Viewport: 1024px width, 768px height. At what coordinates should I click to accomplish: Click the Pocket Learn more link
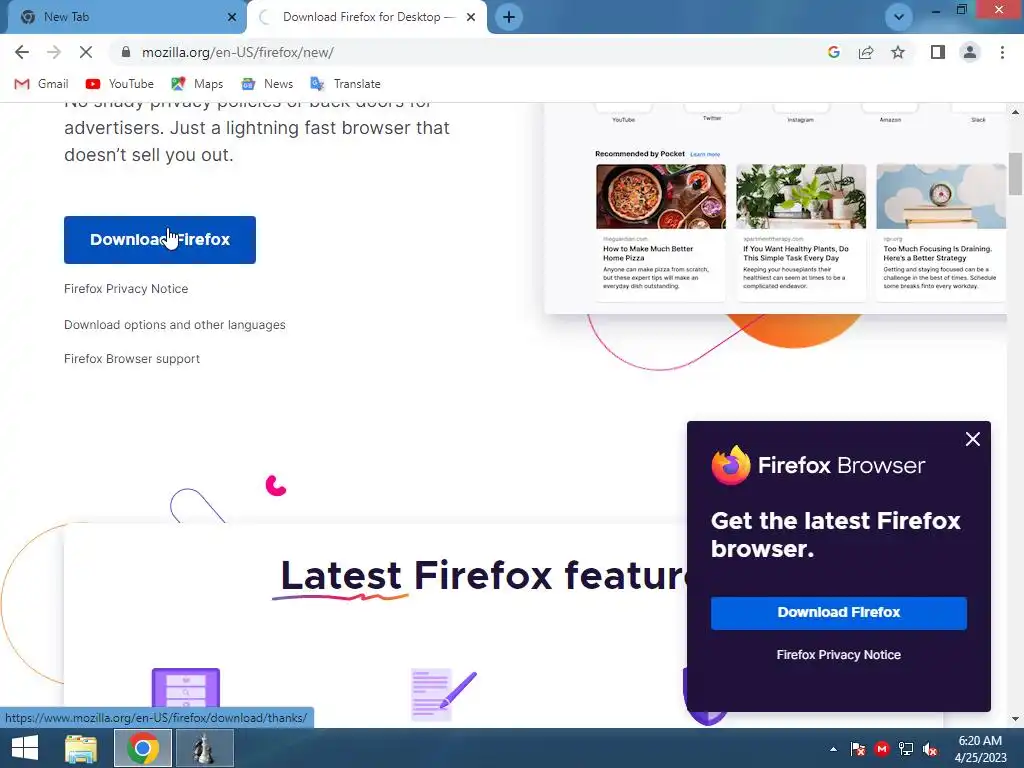coord(705,154)
